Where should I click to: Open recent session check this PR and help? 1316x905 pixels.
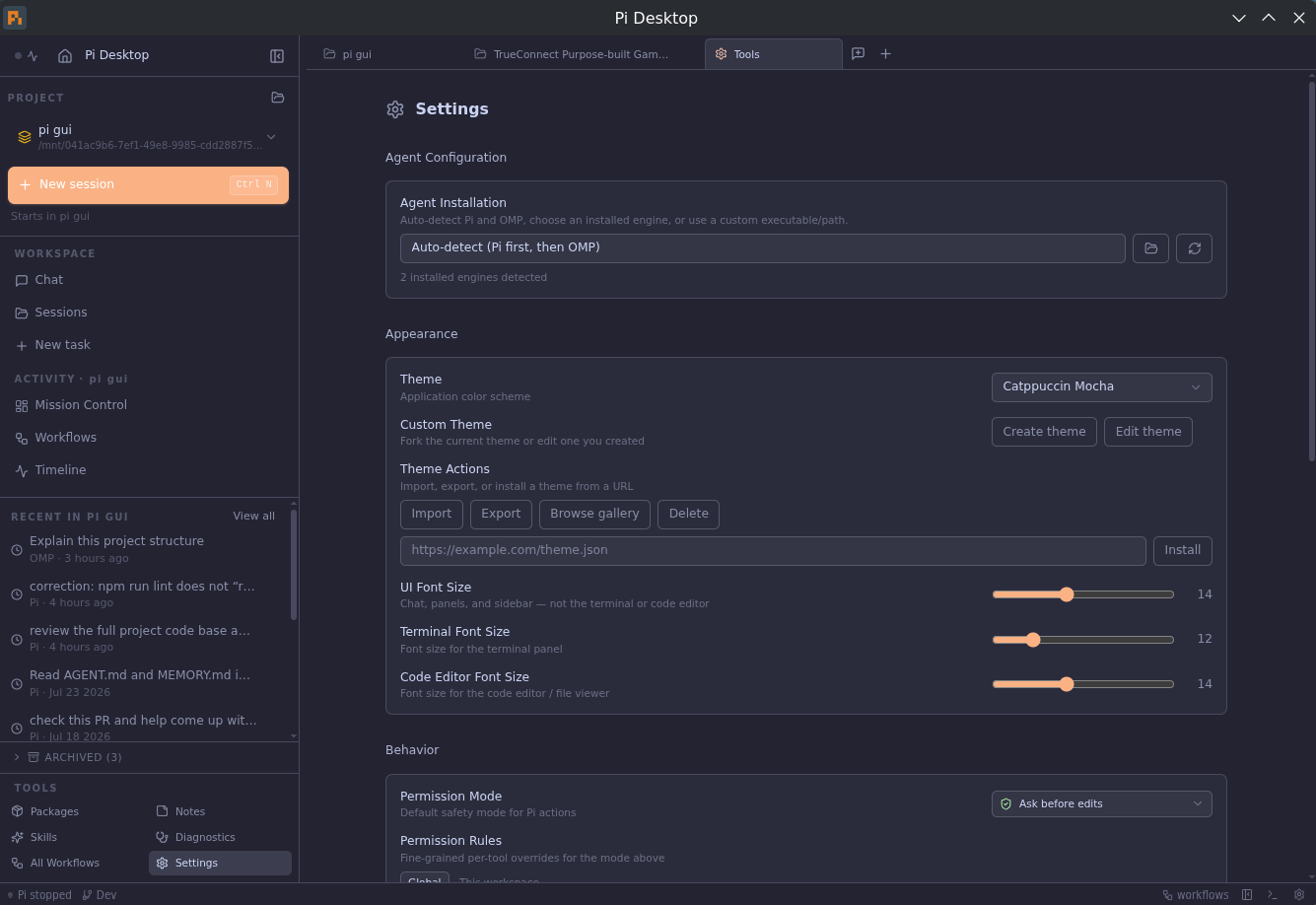145,728
